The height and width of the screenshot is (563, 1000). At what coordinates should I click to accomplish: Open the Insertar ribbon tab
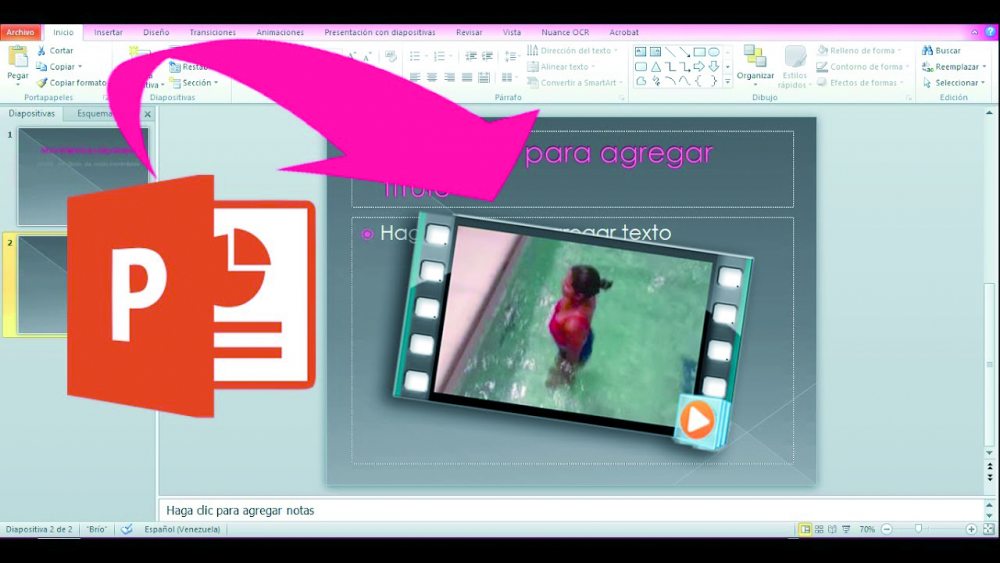click(108, 32)
